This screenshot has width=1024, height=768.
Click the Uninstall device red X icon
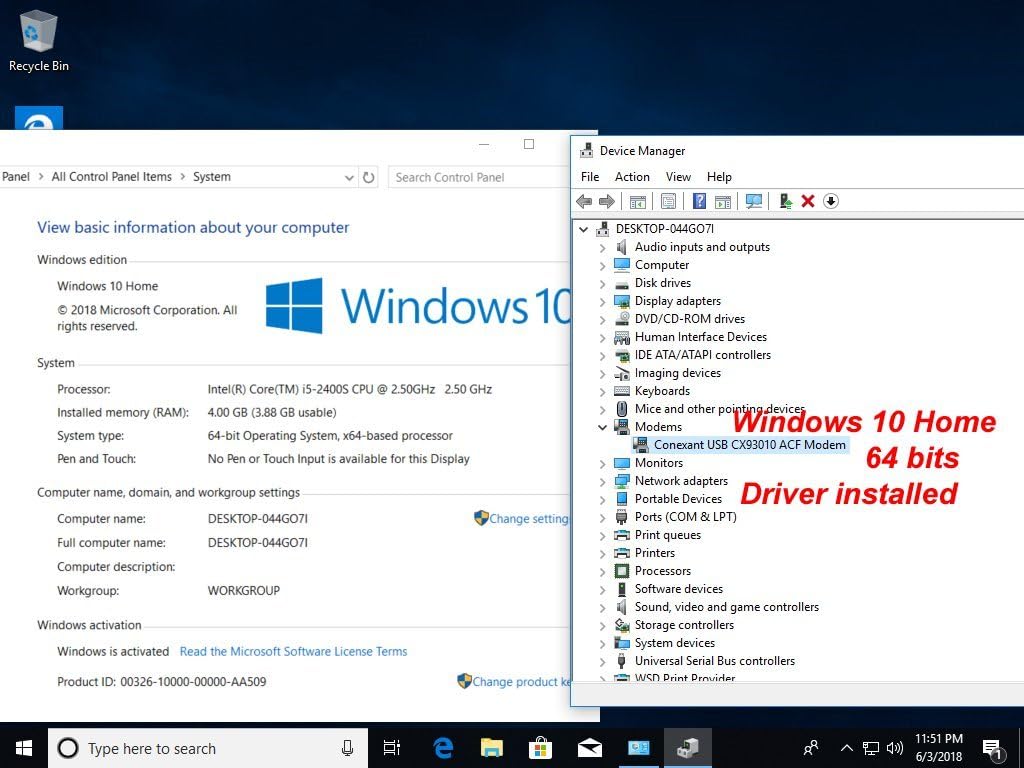pos(808,201)
